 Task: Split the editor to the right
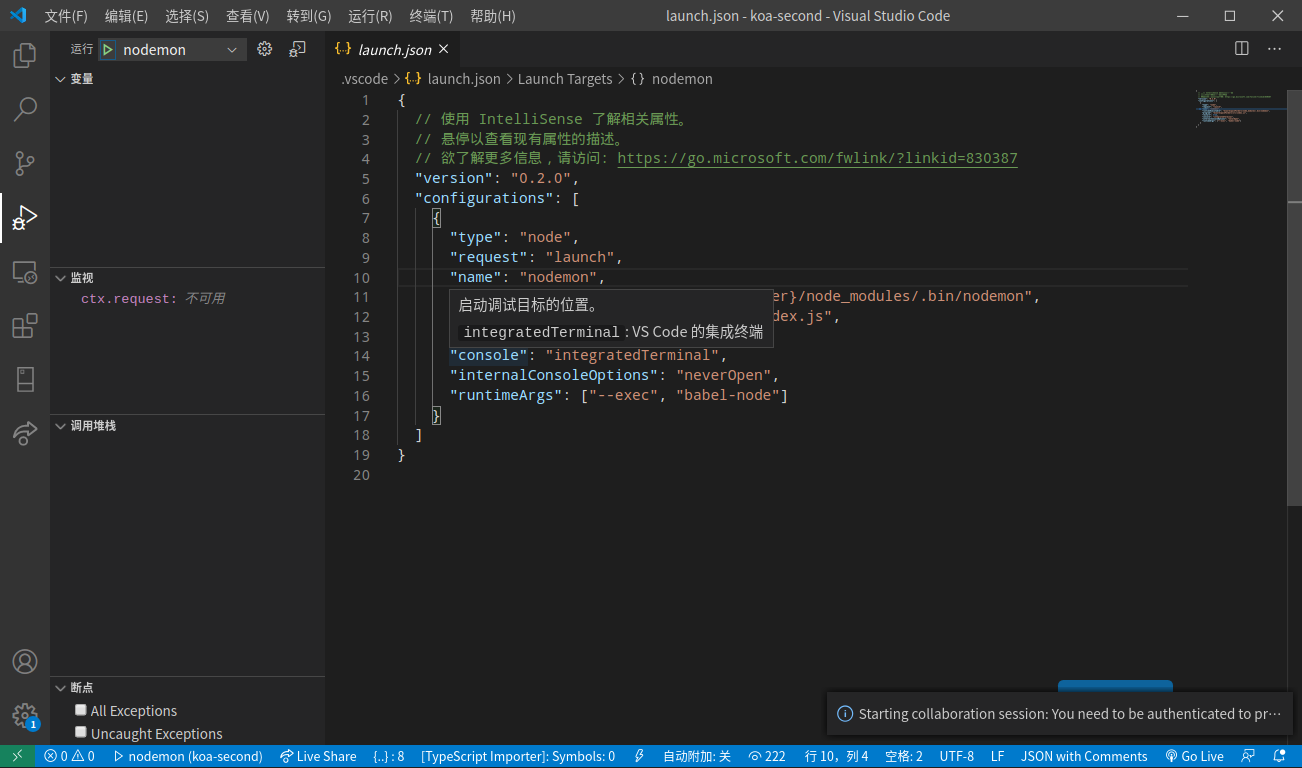click(x=1242, y=48)
